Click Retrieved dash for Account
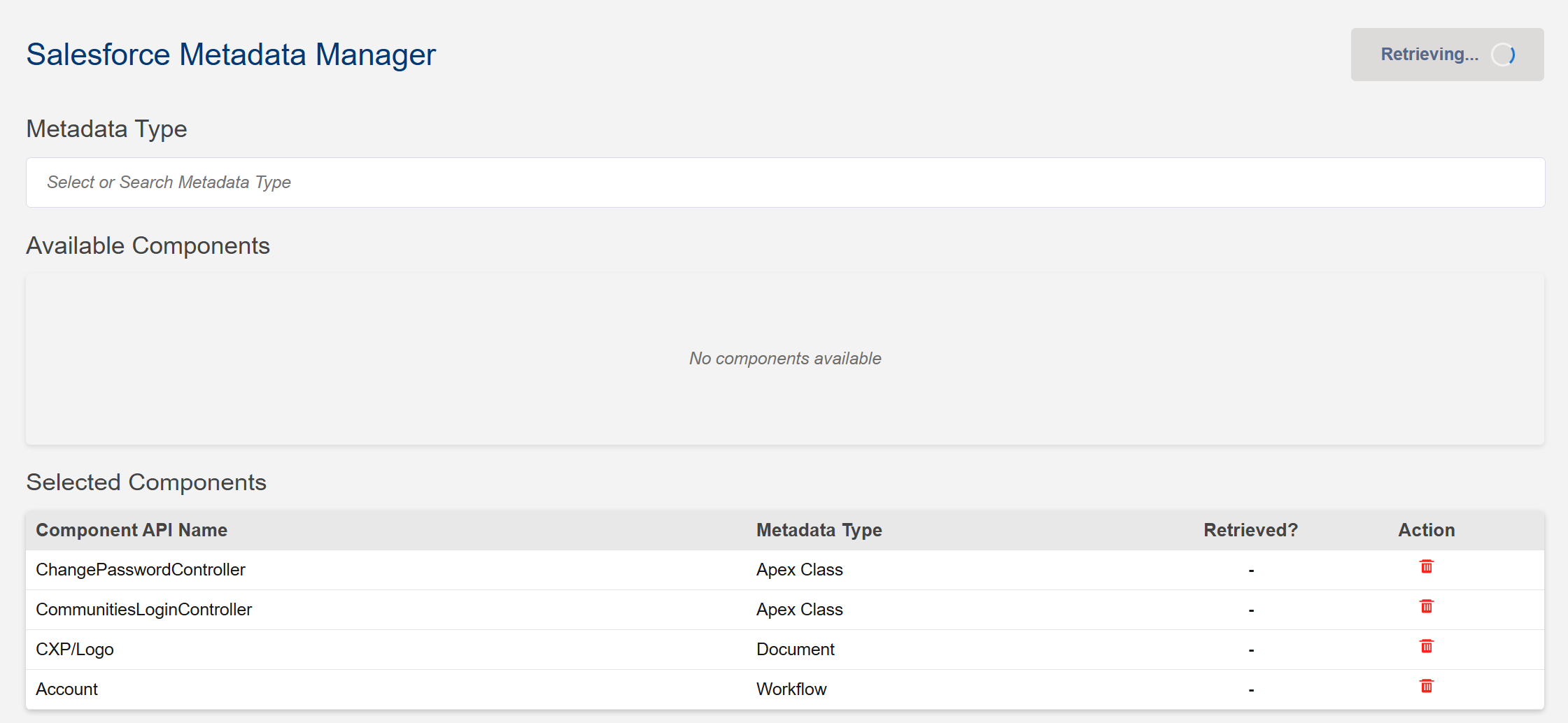Viewport: 1568px width, 723px height. (x=1251, y=690)
